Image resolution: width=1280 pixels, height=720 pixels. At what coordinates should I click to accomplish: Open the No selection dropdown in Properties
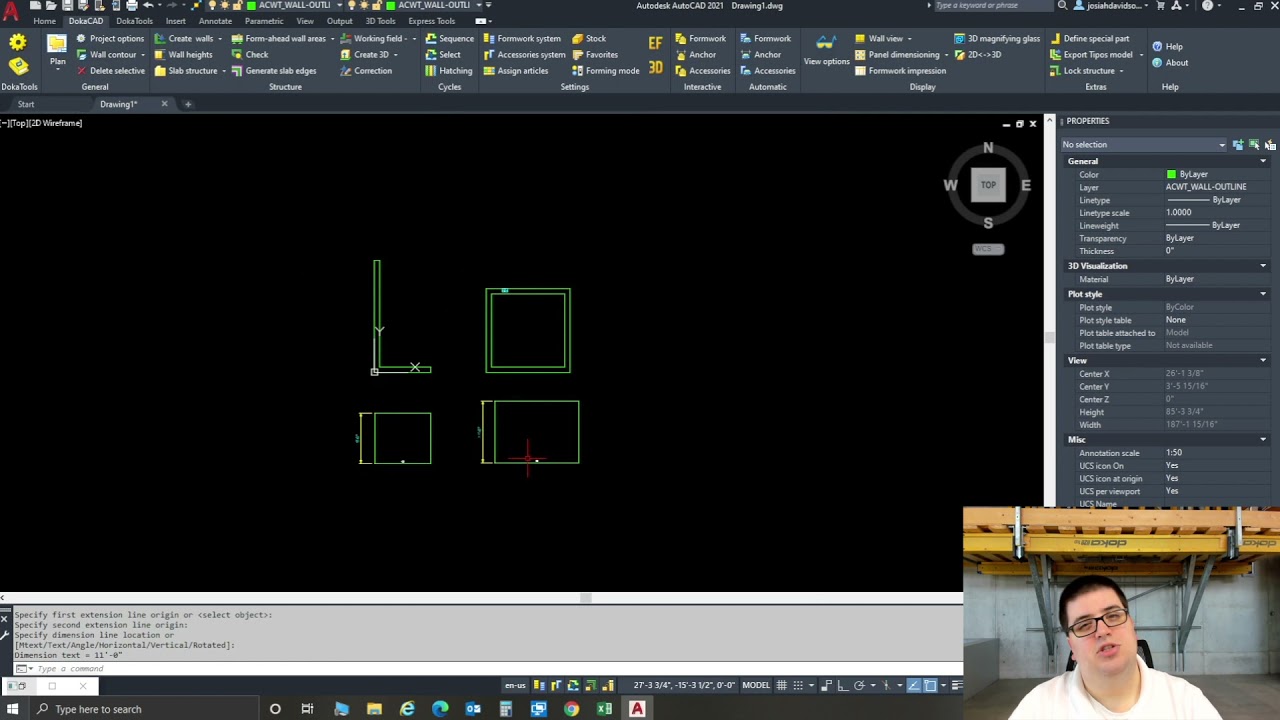pos(1144,145)
